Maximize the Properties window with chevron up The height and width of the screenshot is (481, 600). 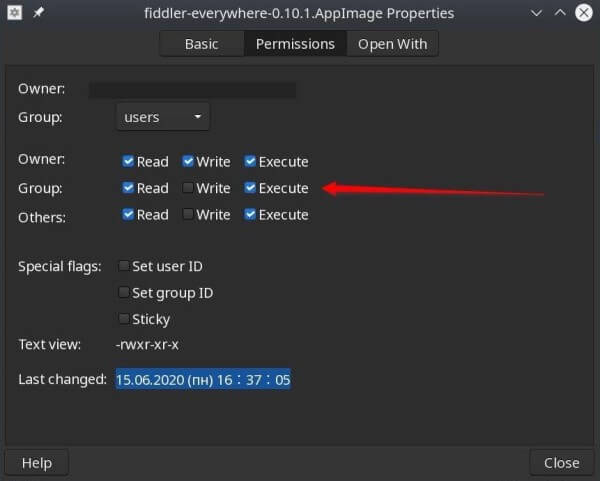pyautogui.click(x=560, y=13)
